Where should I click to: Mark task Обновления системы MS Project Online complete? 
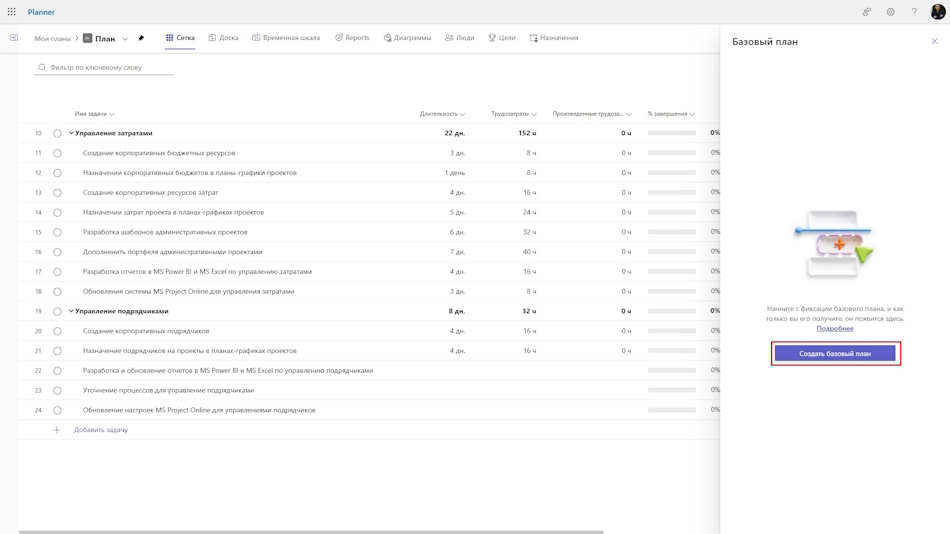(x=57, y=292)
